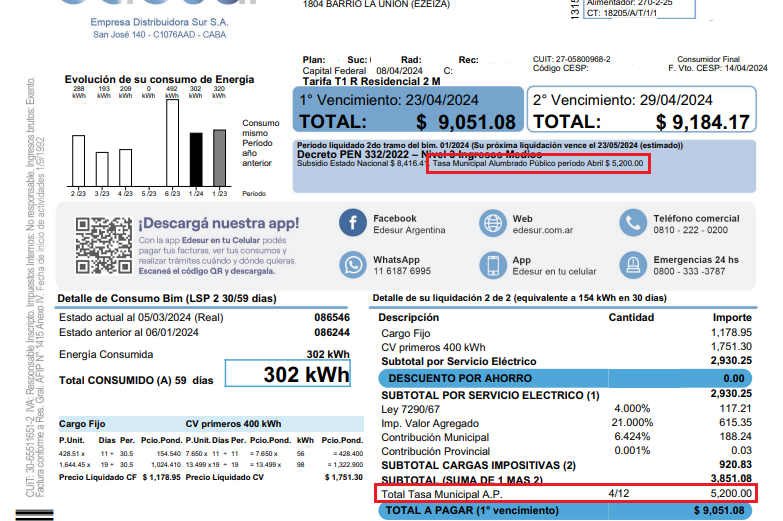Click the WhatsApp icon
The height and width of the screenshot is (521, 783).
point(353,265)
